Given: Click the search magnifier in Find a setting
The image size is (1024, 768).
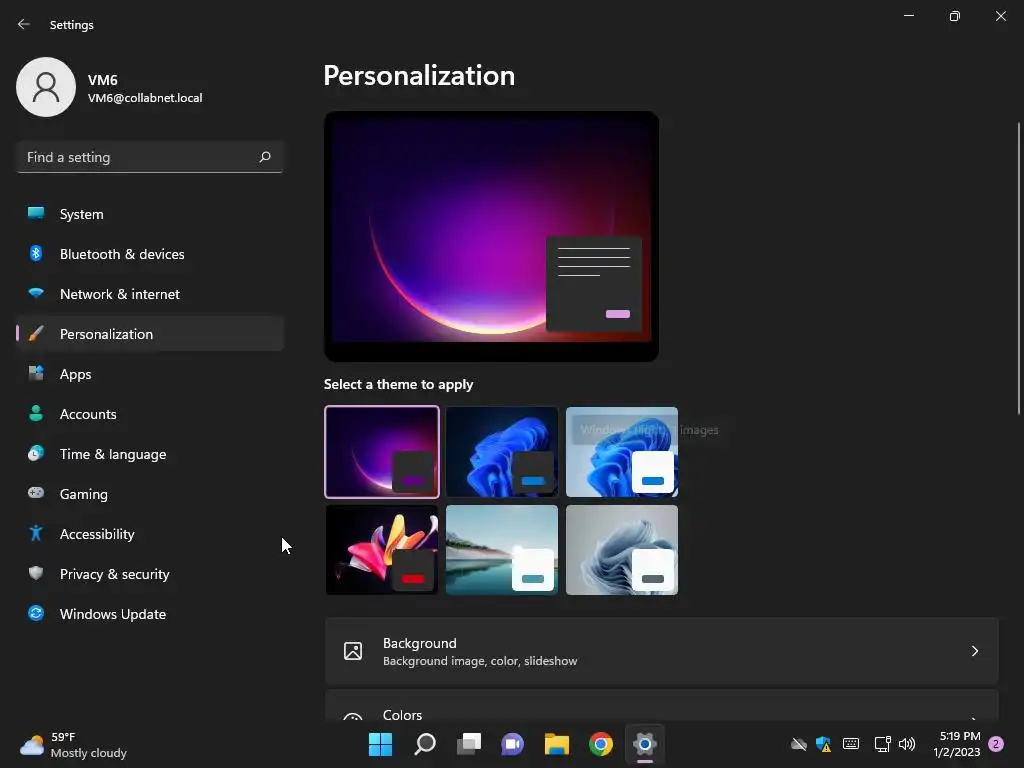Looking at the screenshot, I should 264,157.
